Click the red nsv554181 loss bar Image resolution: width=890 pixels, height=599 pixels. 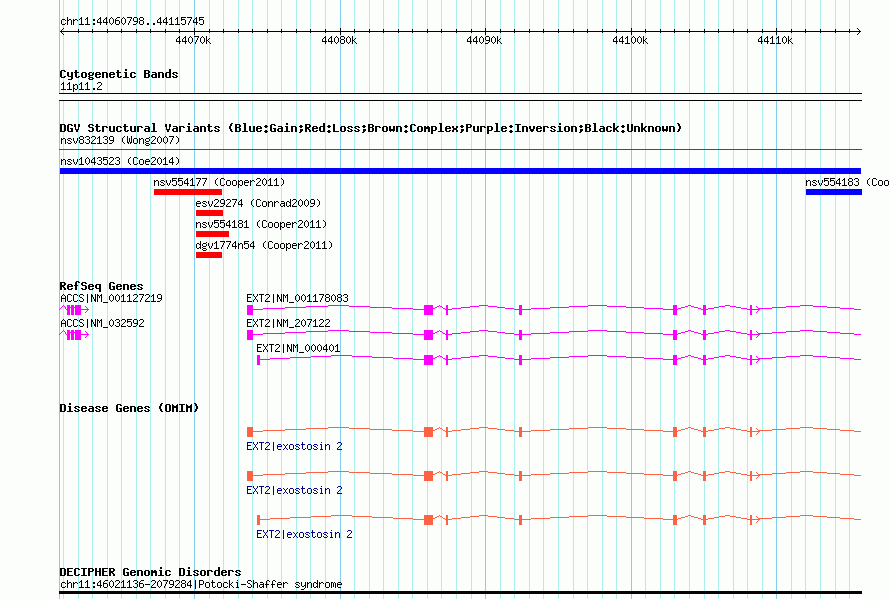point(212,234)
